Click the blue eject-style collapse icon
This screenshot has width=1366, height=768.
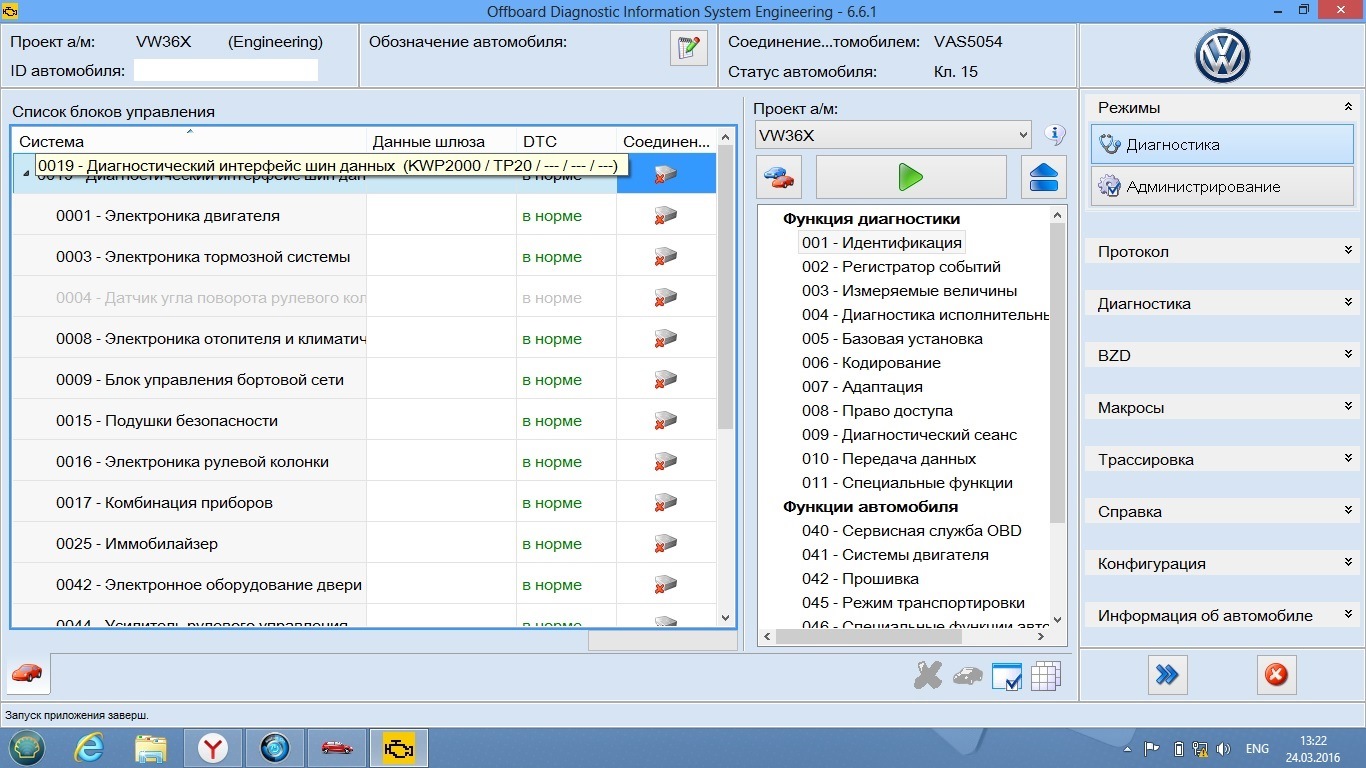(x=1043, y=178)
